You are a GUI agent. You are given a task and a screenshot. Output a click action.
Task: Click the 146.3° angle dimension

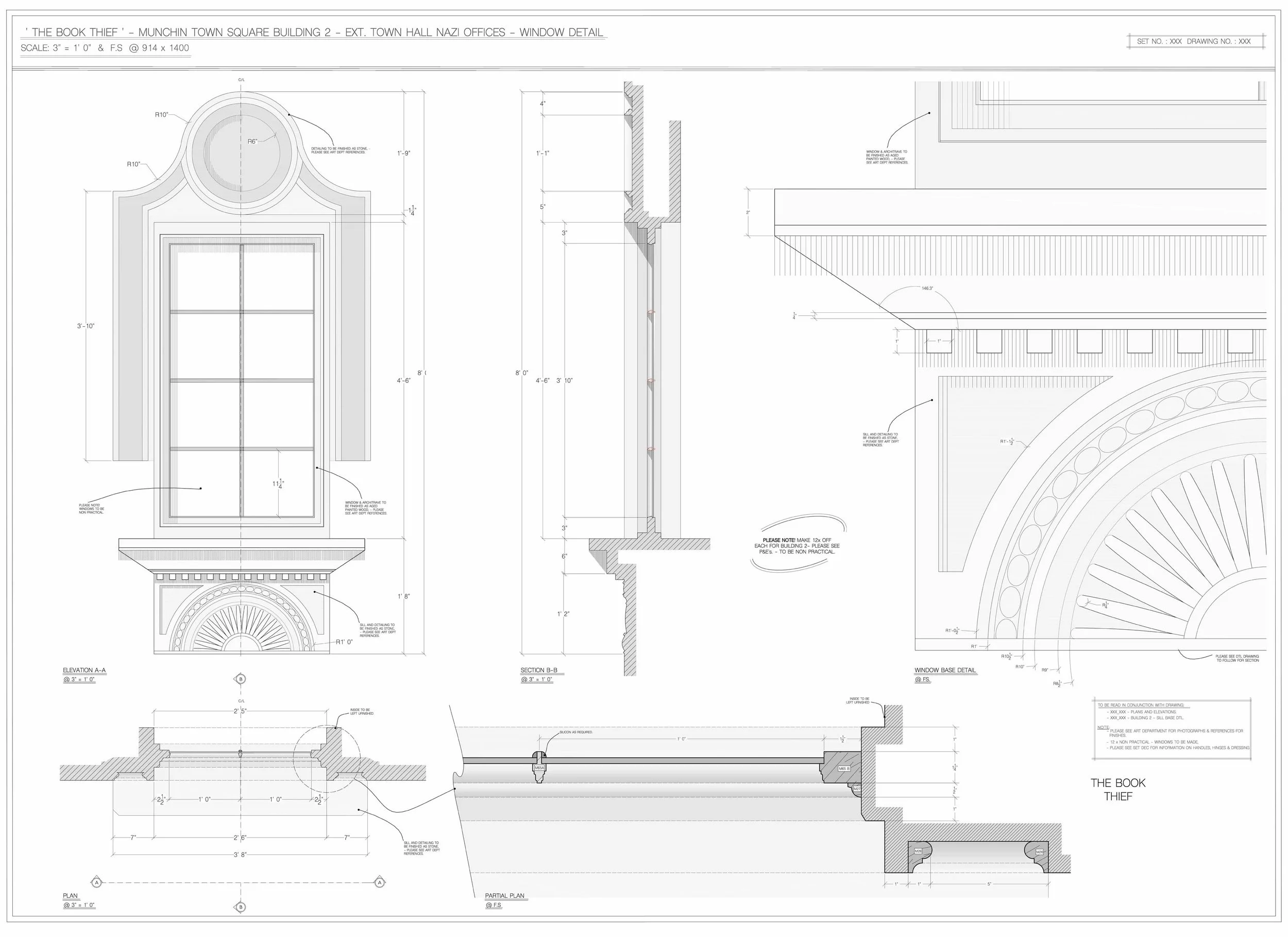click(927, 289)
